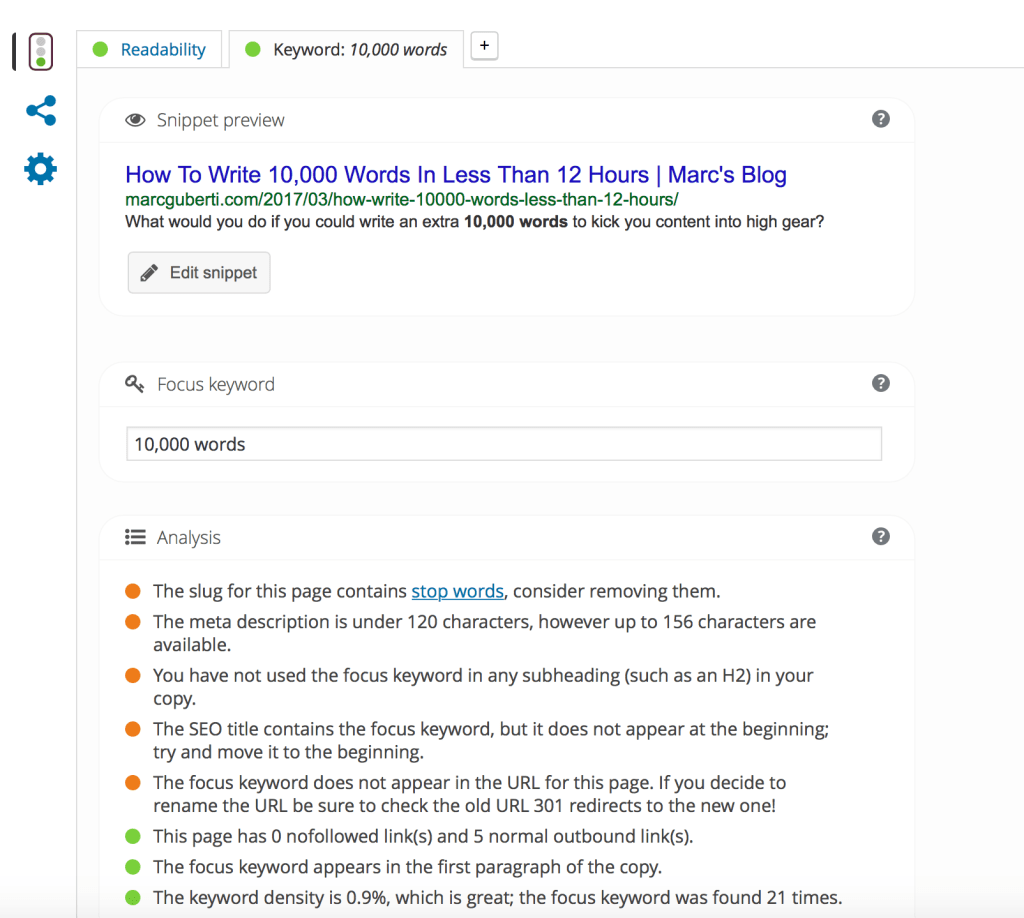Expand Focus keyword help via question mark
Viewport: 1024px width, 918px height.
pos(881,383)
